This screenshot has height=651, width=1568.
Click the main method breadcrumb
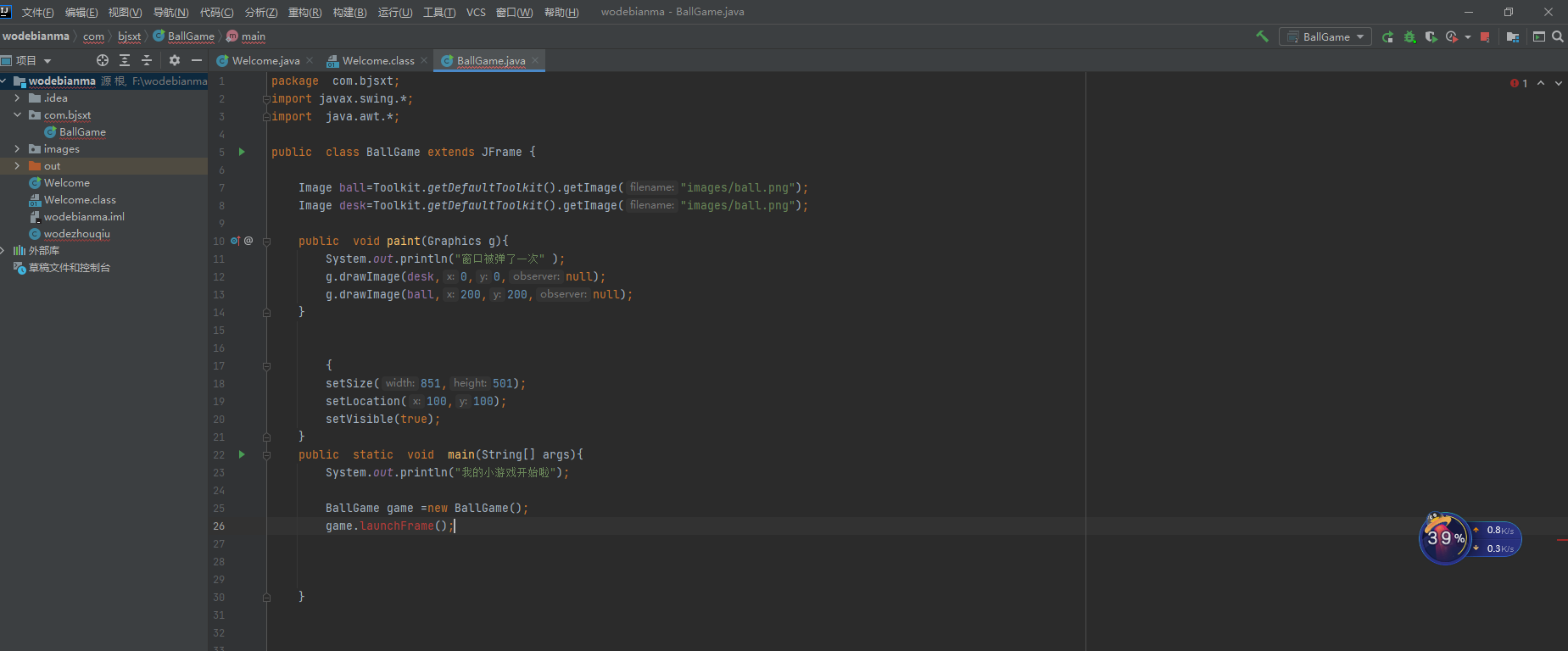247,36
